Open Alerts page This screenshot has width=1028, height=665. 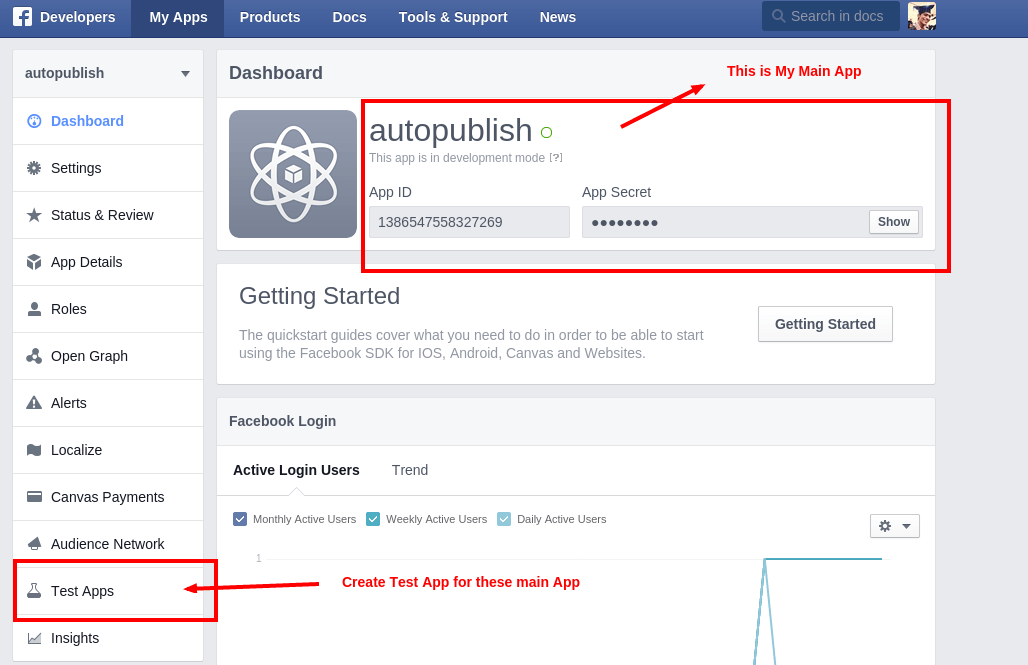coord(108,403)
